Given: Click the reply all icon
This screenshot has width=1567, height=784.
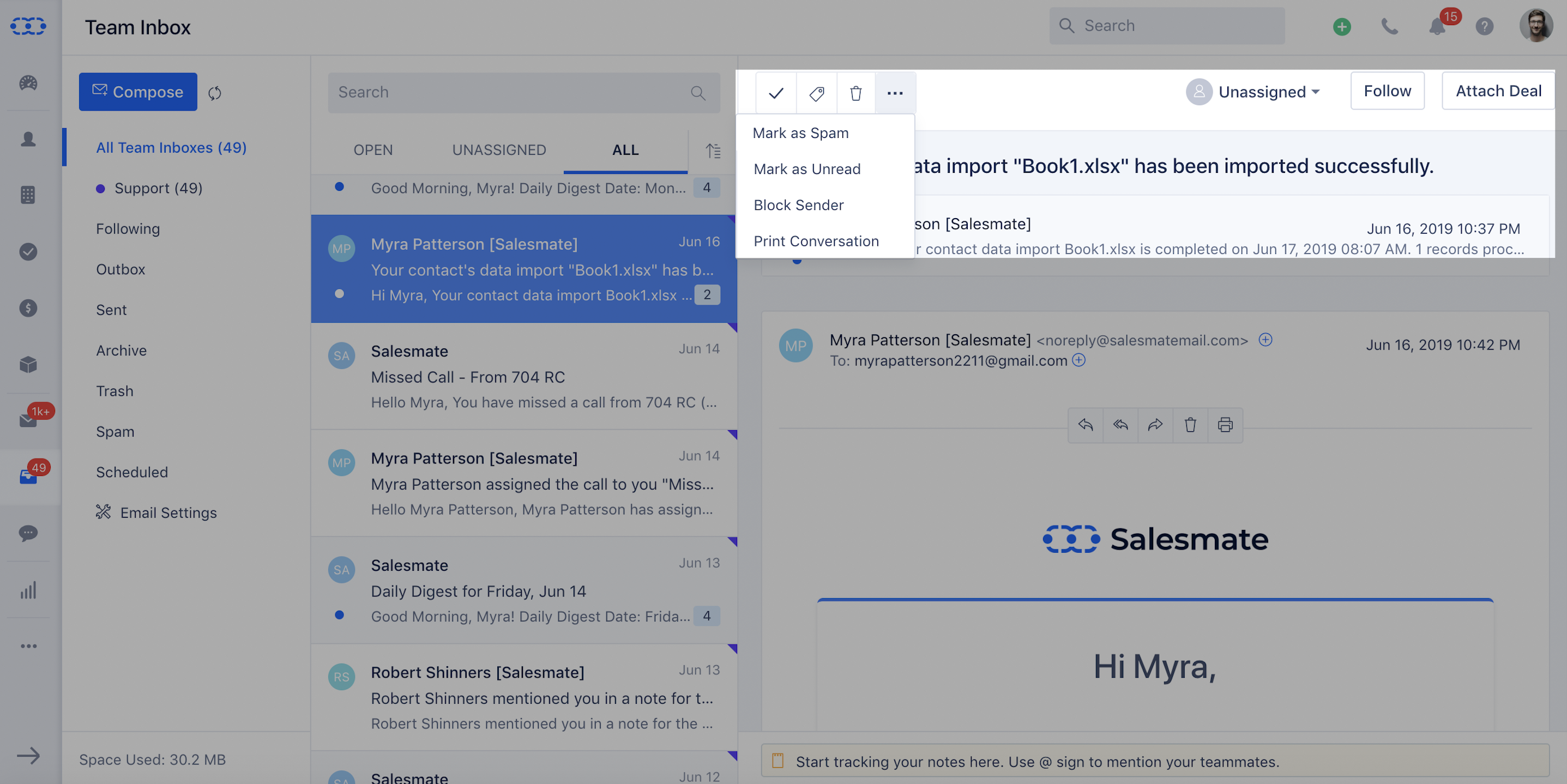Looking at the screenshot, I should pos(1120,425).
